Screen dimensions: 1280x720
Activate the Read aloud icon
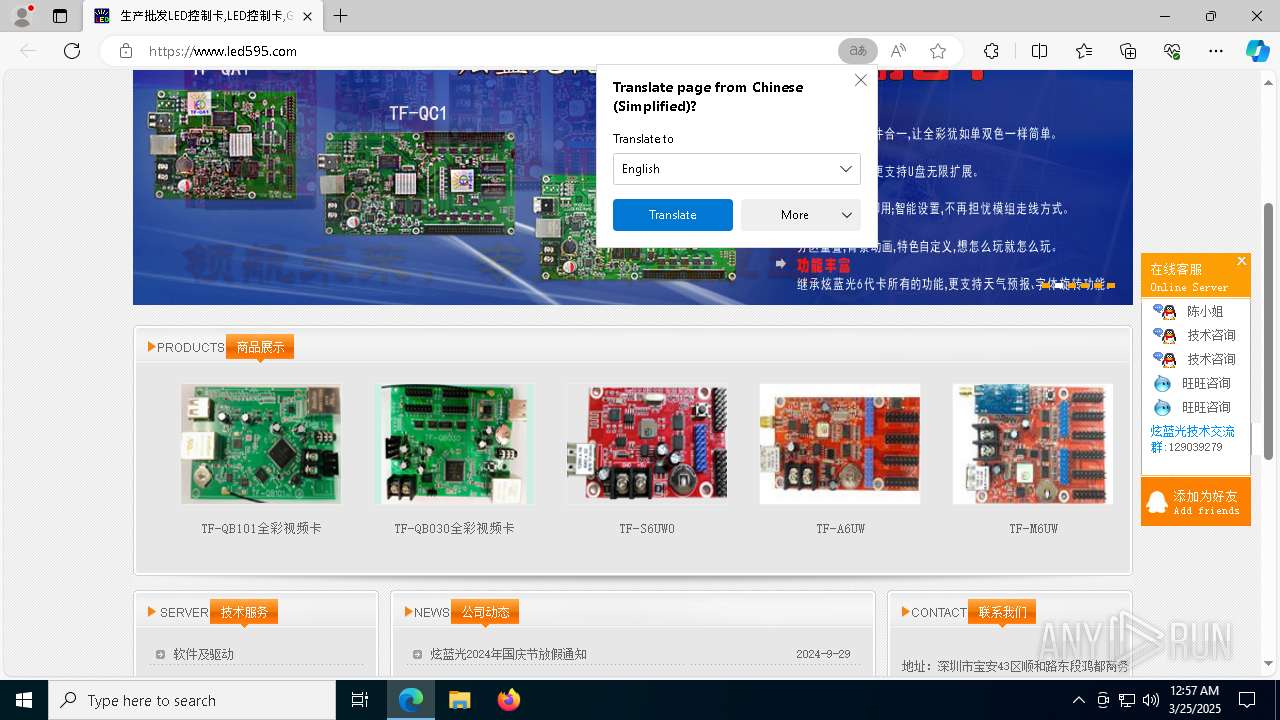click(x=898, y=51)
